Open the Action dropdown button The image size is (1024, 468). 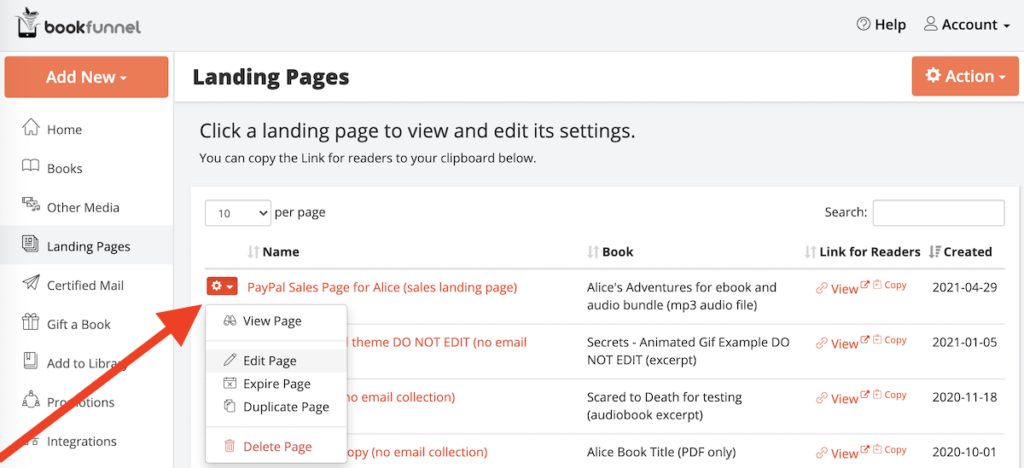pos(965,76)
